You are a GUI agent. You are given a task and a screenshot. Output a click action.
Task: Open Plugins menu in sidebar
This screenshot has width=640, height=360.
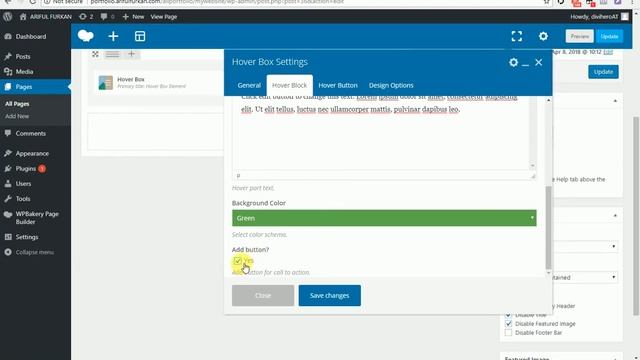click(x=26, y=169)
